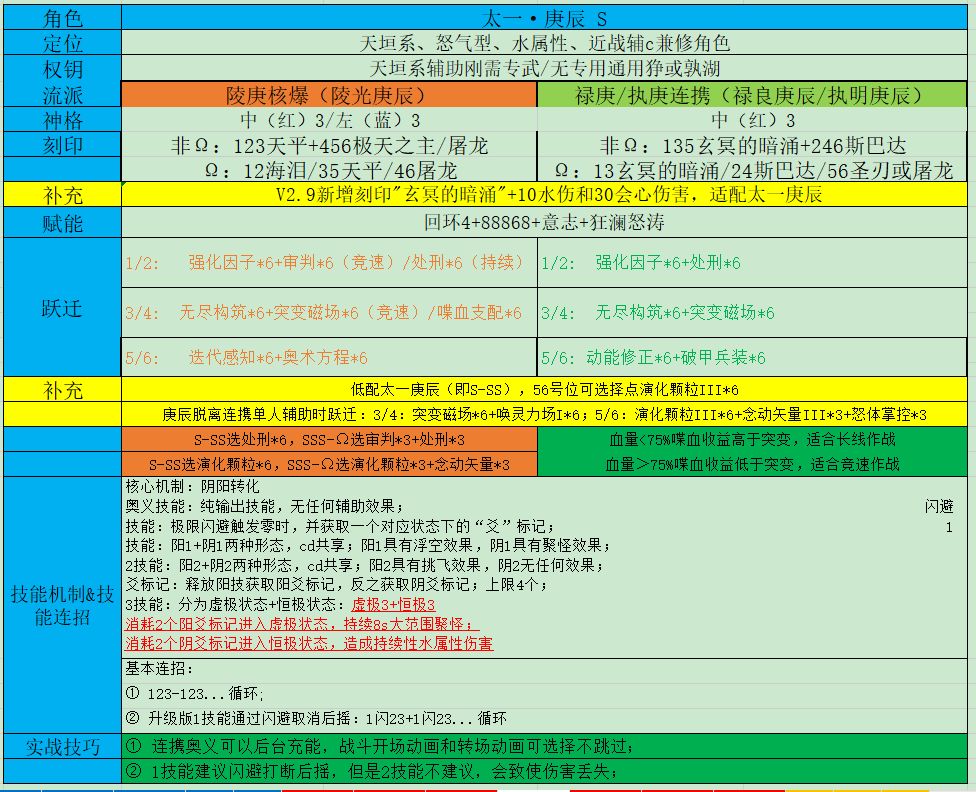Viewport: 976px width, 792px height.
Task: Click green row '① 连携奥义可以后台充能'
Action: click(x=544, y=746)
